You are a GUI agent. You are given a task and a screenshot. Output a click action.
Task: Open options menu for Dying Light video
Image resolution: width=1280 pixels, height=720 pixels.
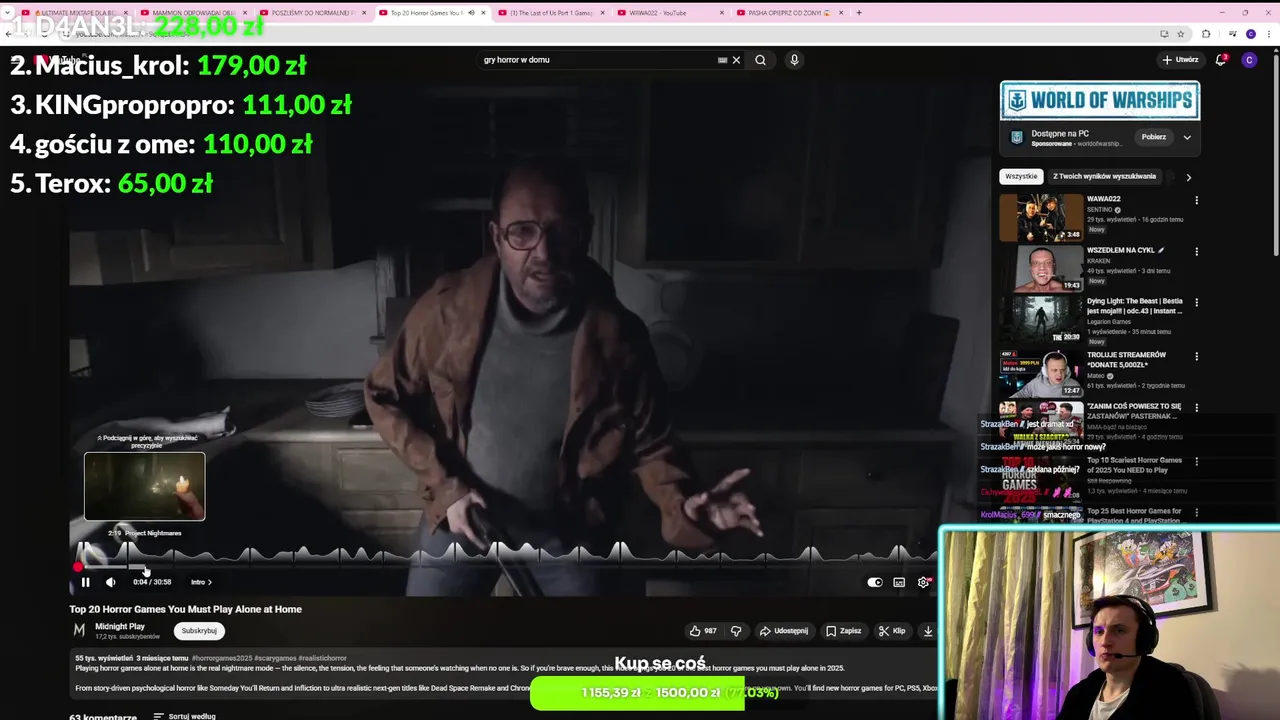pyautogui.click(x=1196, y=302)
